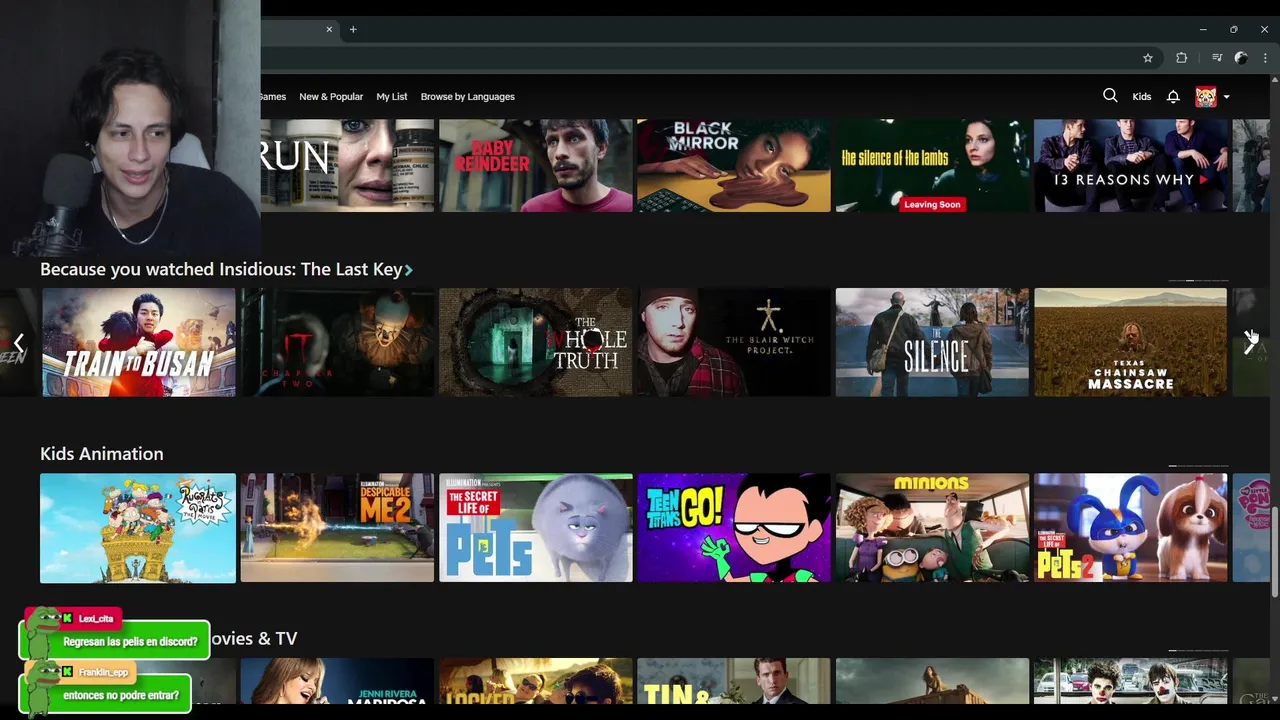Image resolution: width=1280 pixels, height=720 pixels.
Task: Slide the Insidious row to the previous page
Action: tap(18, 342)
